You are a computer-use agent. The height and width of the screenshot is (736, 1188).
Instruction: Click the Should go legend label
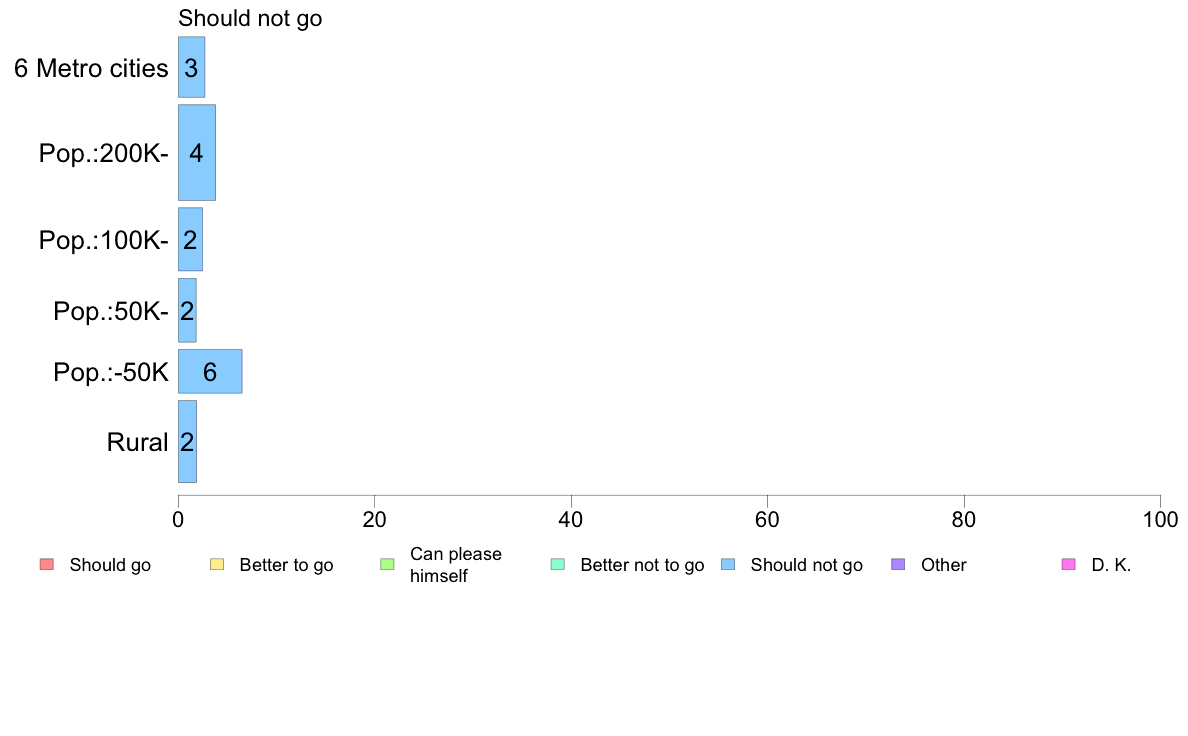(x=110, y=565)
